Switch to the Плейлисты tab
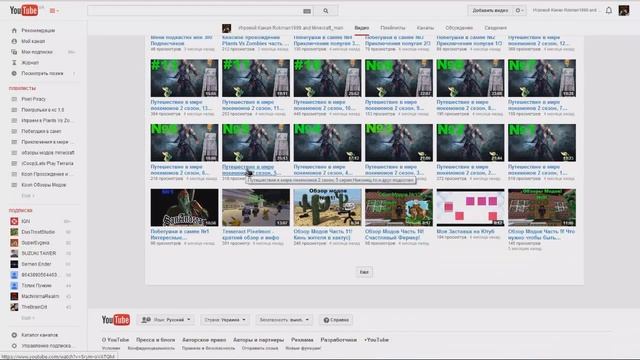640x360 pixels. [393, 28]
